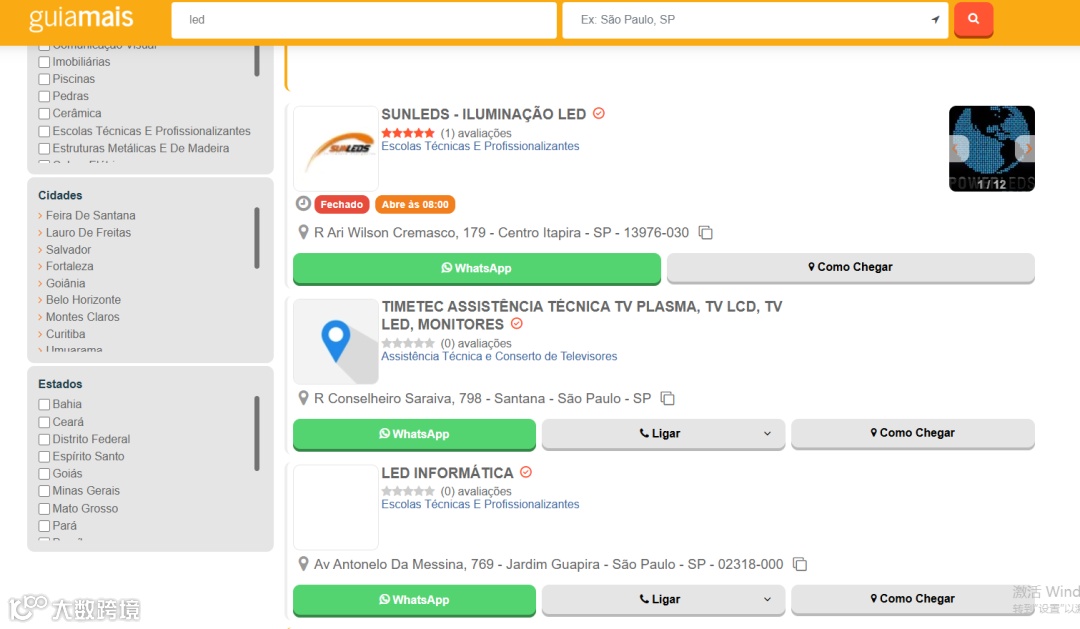The width and height of the screenshot is (1080, 629).
Task: Filter by city Feira De Santana
Action: click(90, 215)
